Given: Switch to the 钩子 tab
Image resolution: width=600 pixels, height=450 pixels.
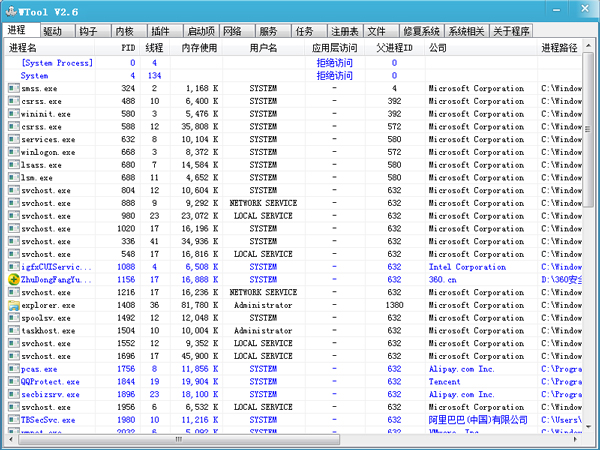Looking at the screenshot, I should [x=93, y=31].
